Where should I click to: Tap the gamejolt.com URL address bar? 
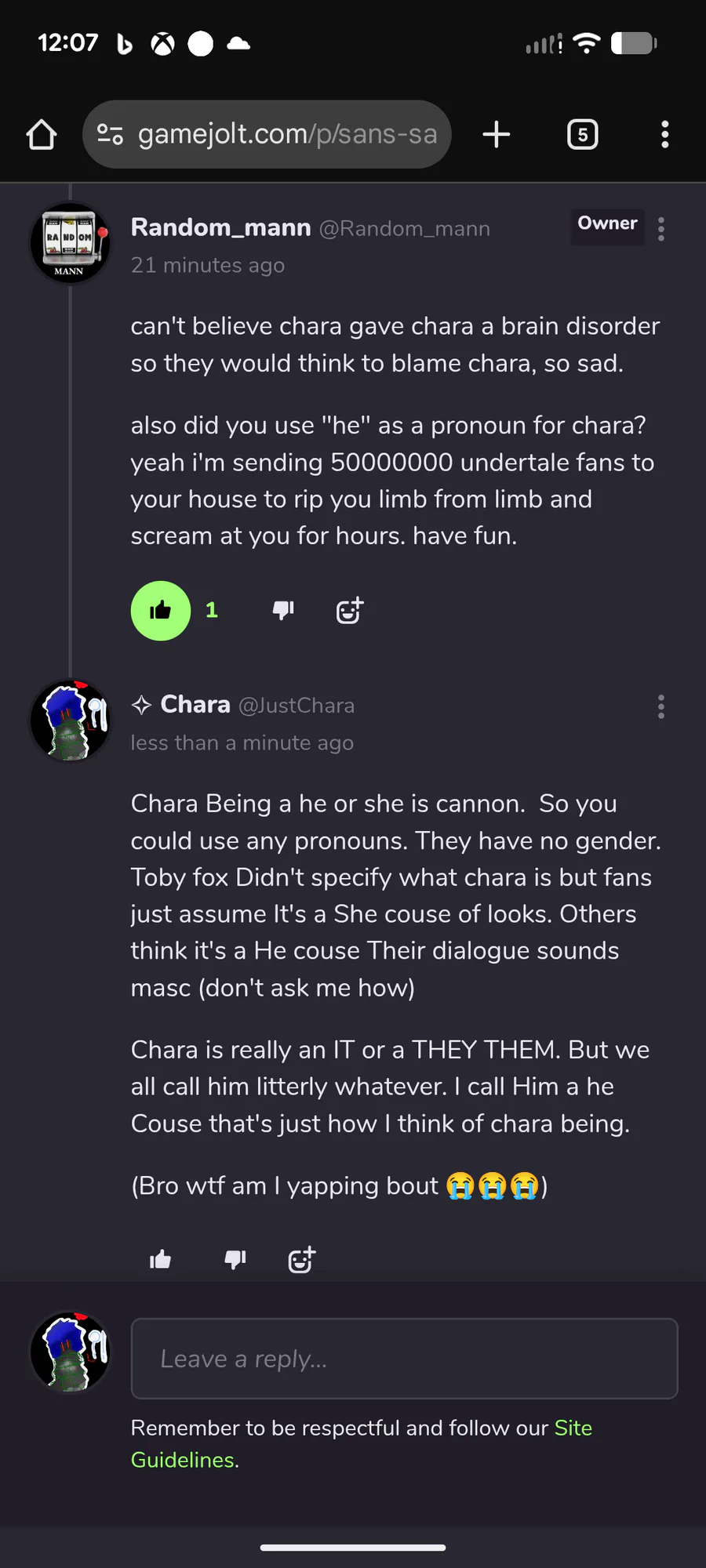(287, 135)
